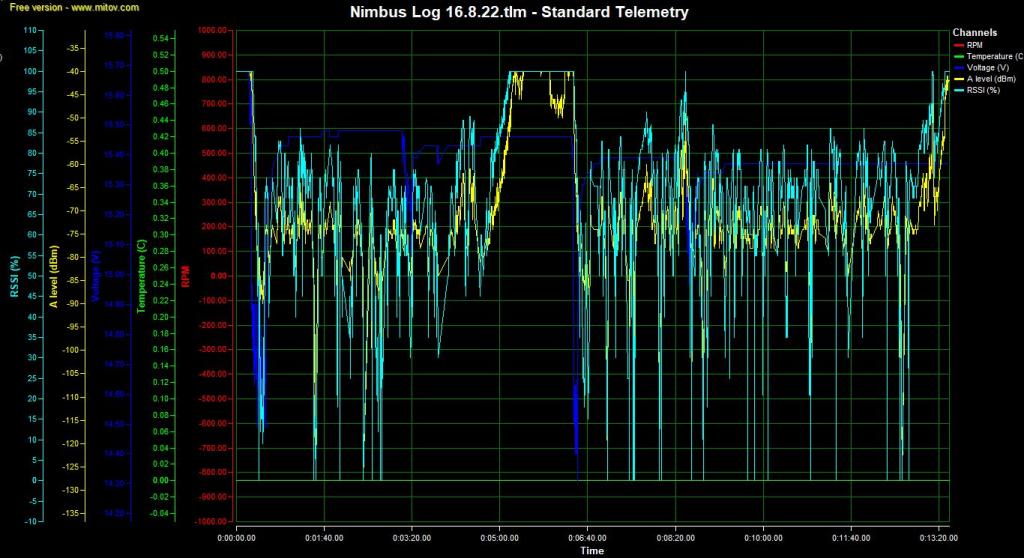Select RSSI (%) channel label in legend
1024x558 pixels.
click(x=987, y=90)
